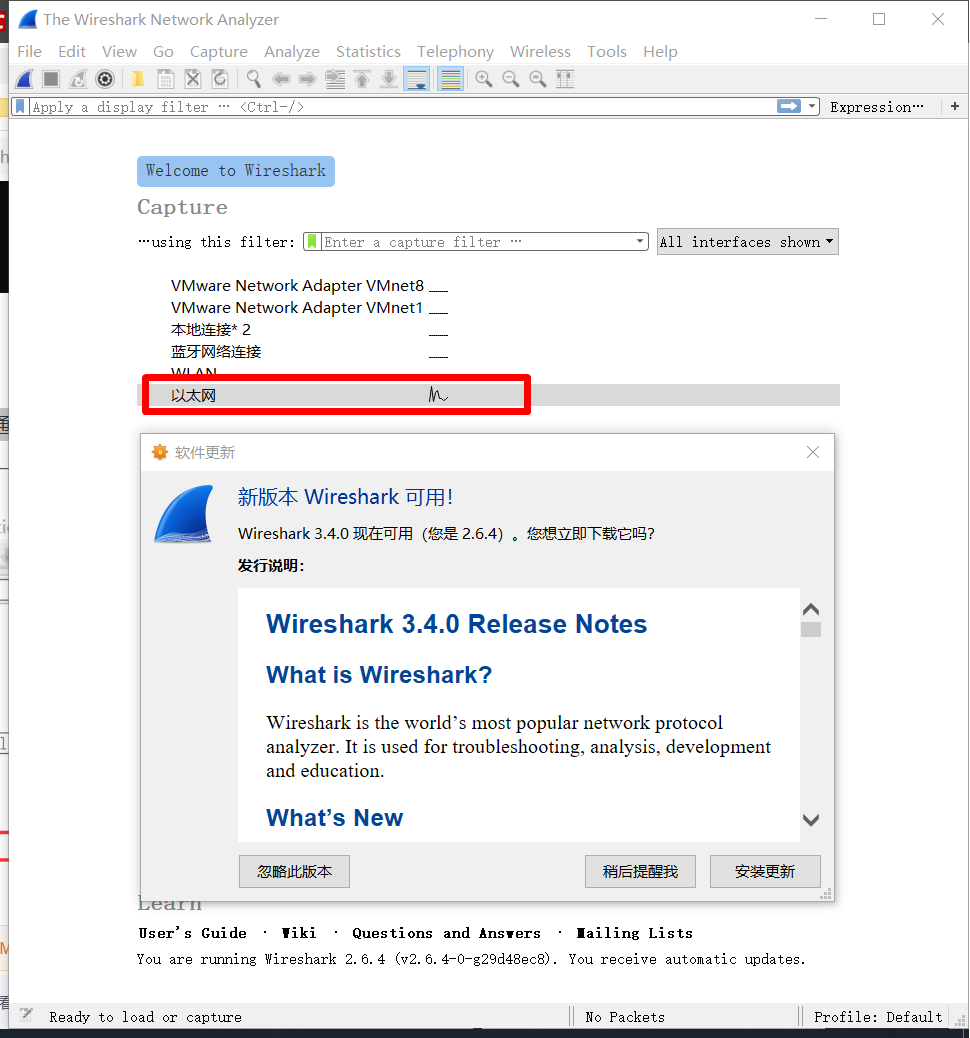
Task: Click 忽略此版本 button
Action: [x=294, y=871]
